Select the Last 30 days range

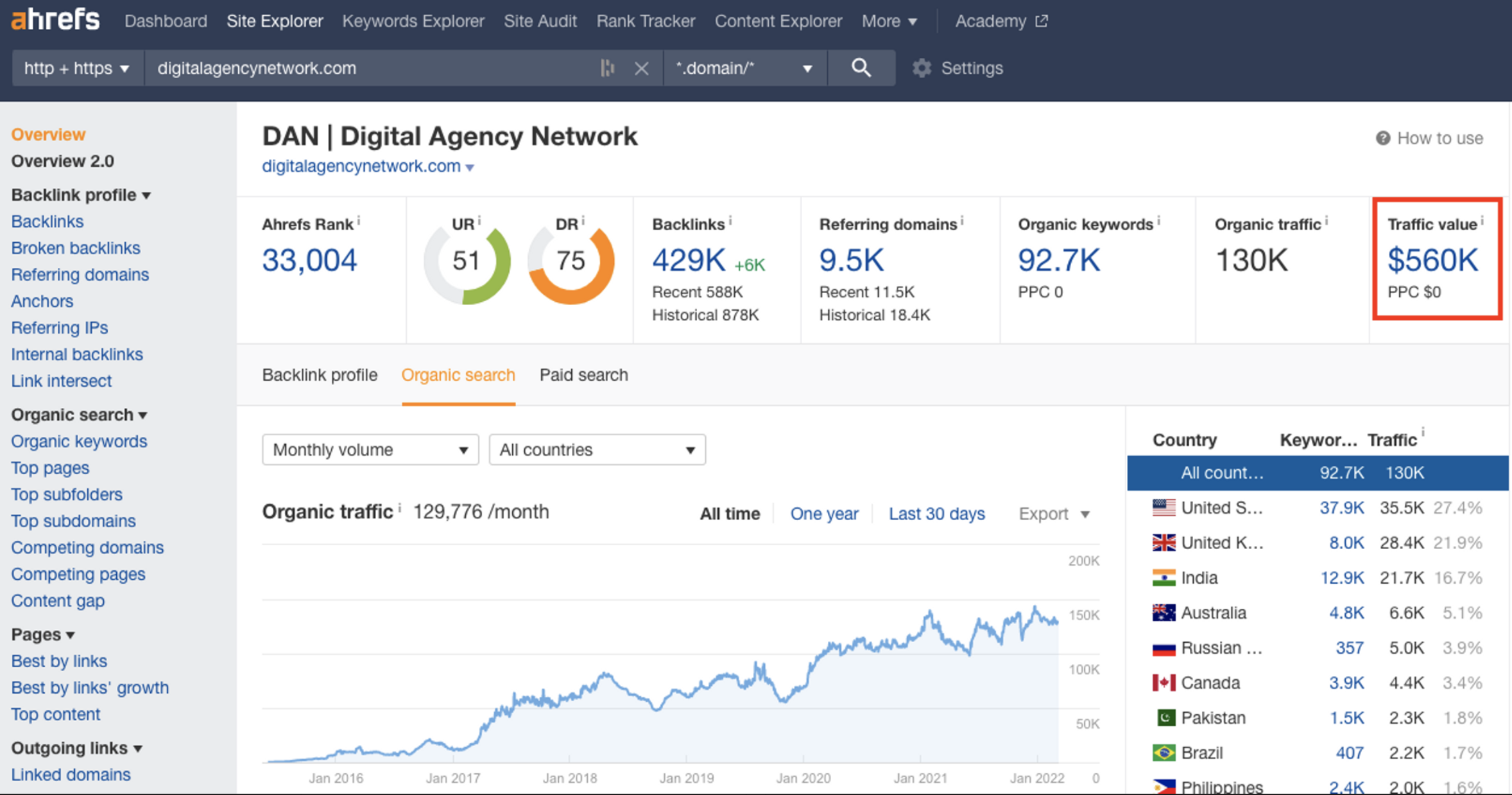[x=936, y=514]
